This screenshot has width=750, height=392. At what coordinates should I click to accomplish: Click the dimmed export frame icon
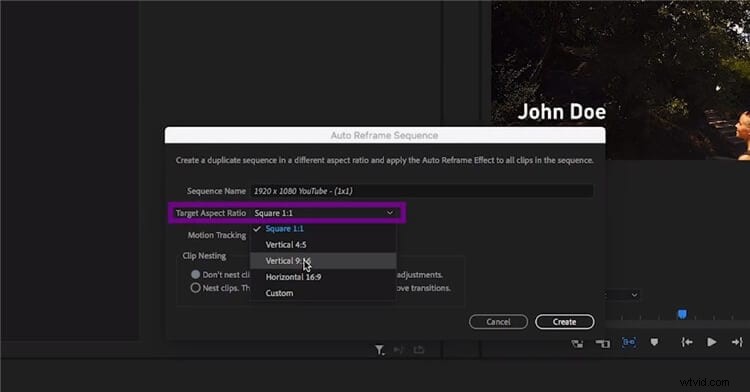pos(419,350)
